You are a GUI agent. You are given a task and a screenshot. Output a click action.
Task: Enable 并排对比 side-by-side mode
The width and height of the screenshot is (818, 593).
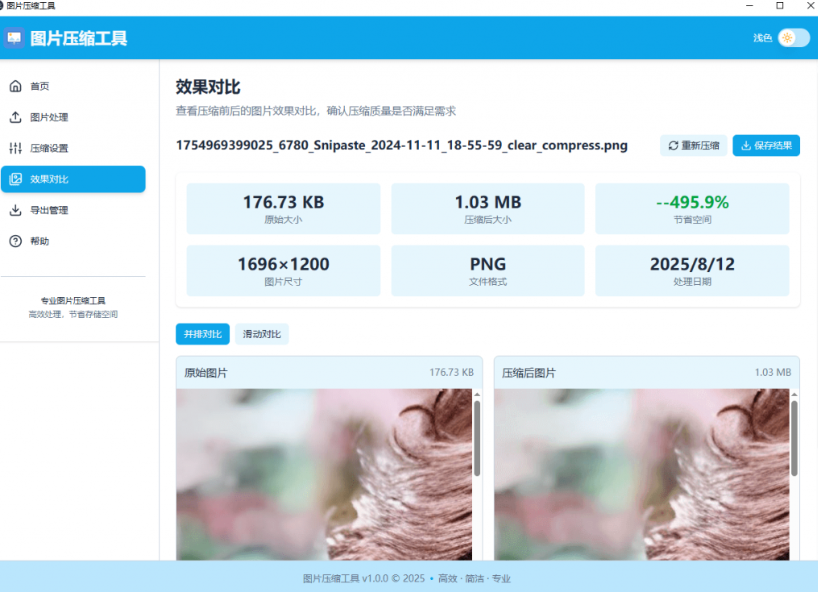point(202,334)
